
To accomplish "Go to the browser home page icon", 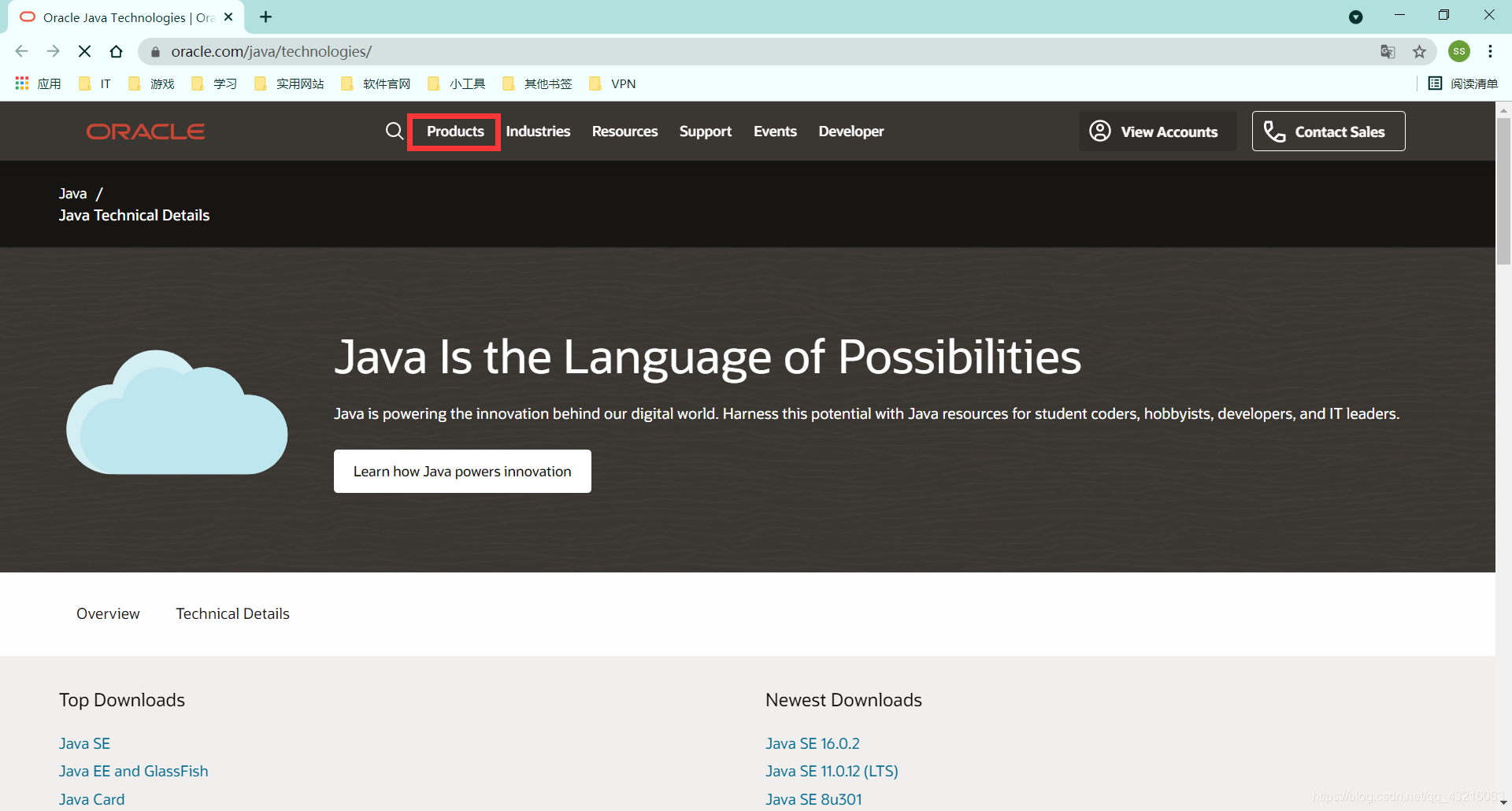I will (x=116, y=51).
